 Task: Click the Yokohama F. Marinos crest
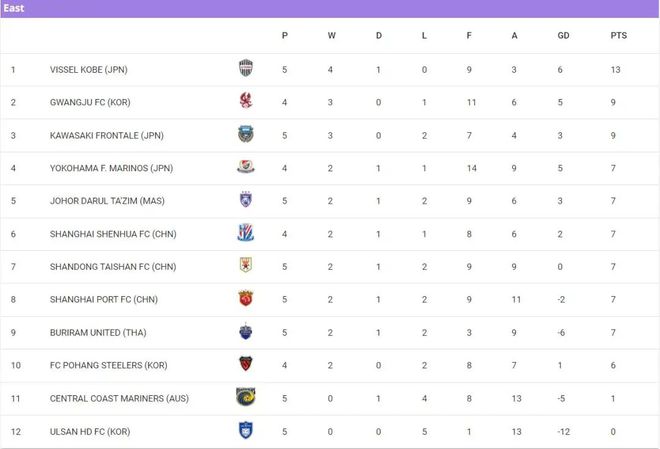[246, 167]
